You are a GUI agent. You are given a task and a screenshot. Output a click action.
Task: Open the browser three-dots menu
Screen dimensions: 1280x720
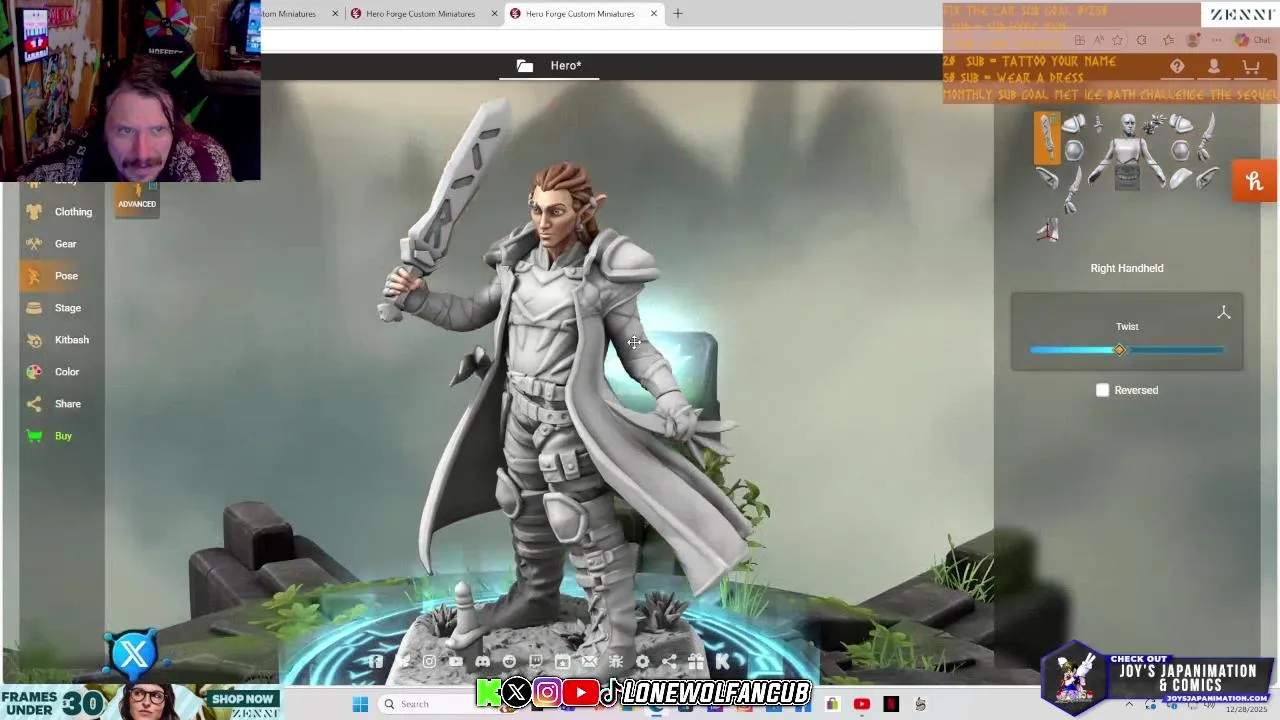click(1217, 41)
